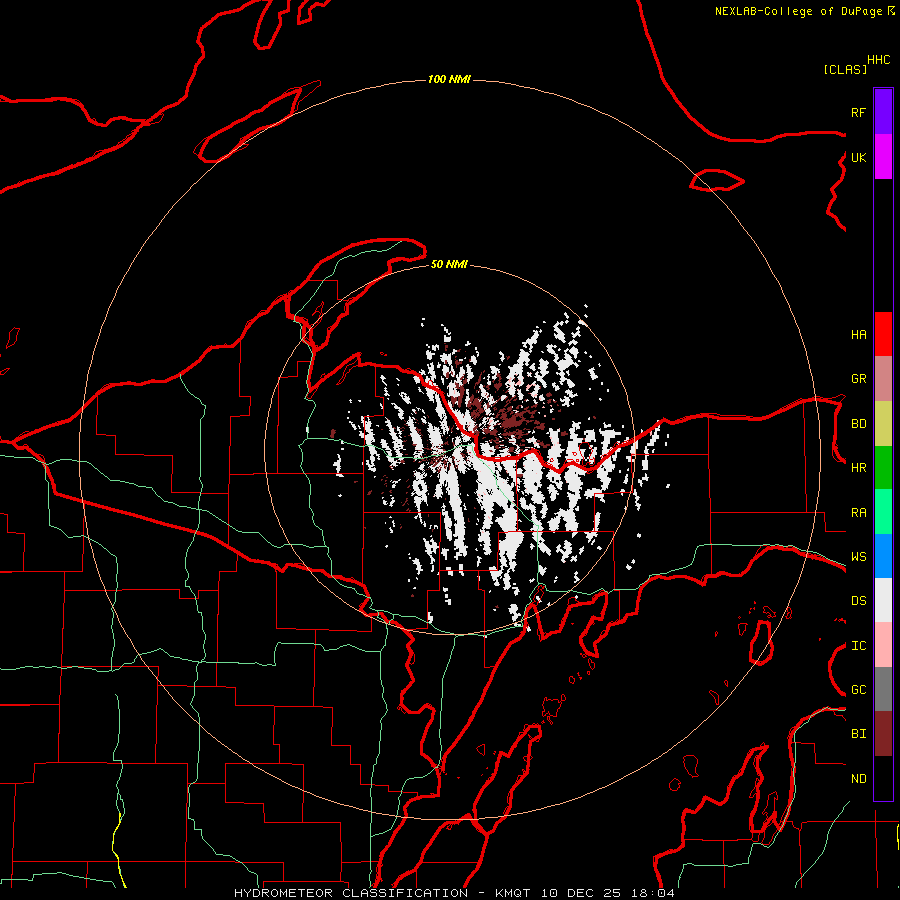Screen dimensions: 900x900
Task: Click the GR legend label
Action: tap(859, 379)
